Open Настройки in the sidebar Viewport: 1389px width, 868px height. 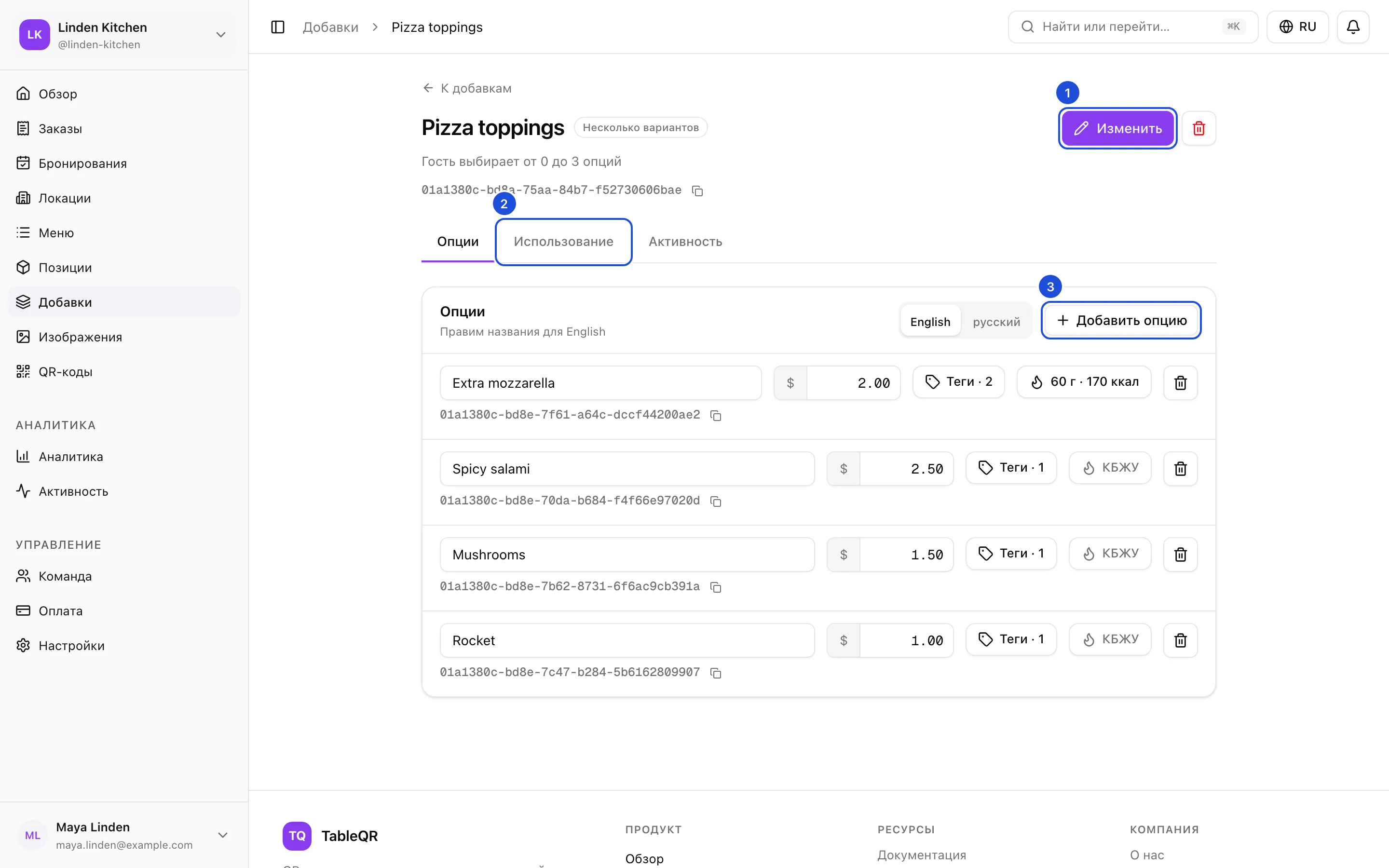pos(124,646)
